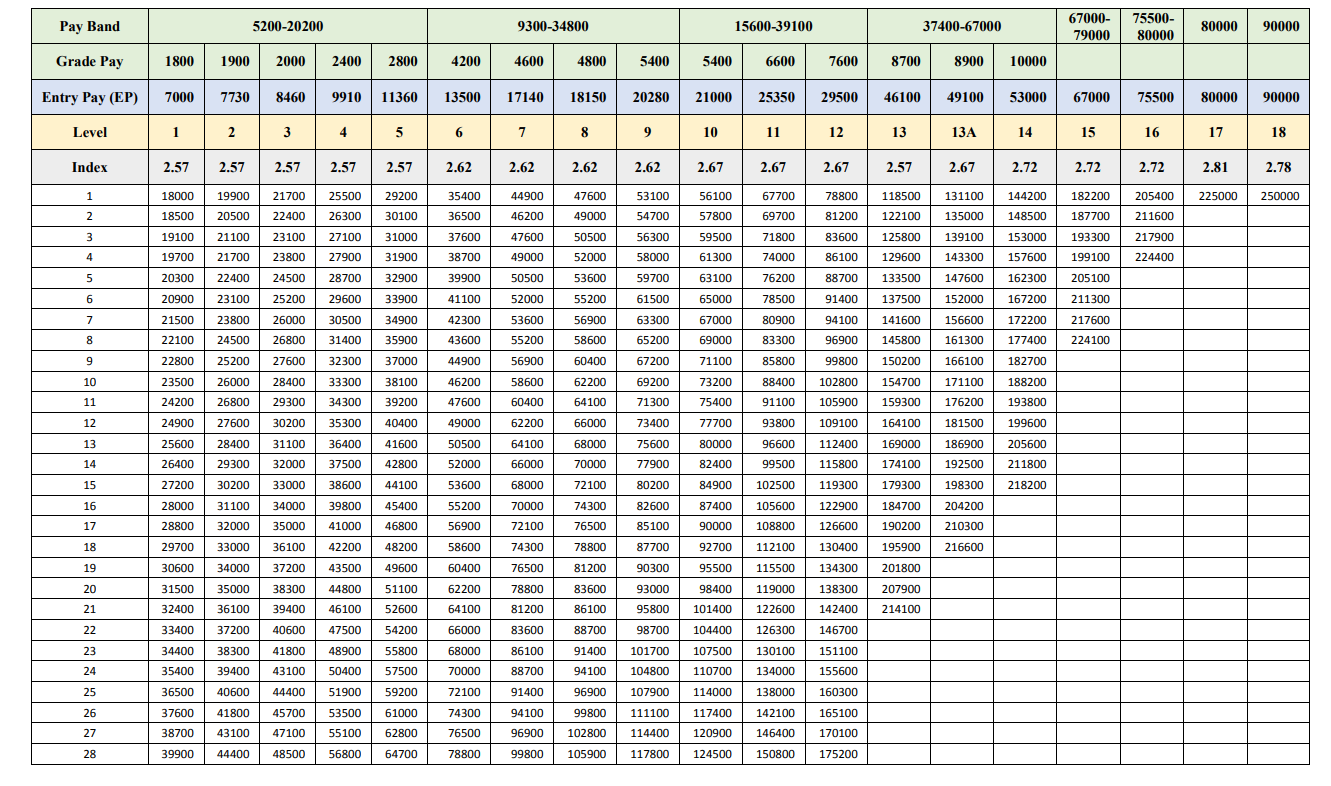Click grade pay 1800 cell

178,61
